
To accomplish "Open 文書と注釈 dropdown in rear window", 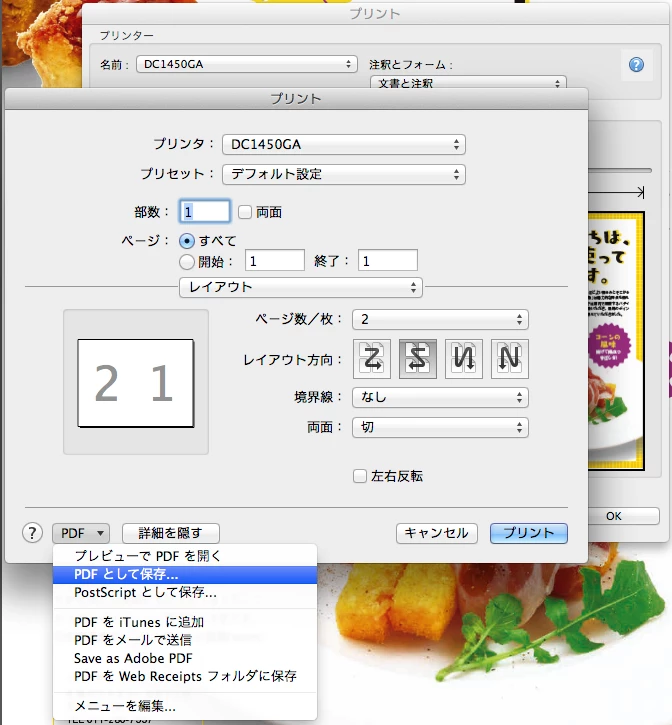I will (468, 83).
